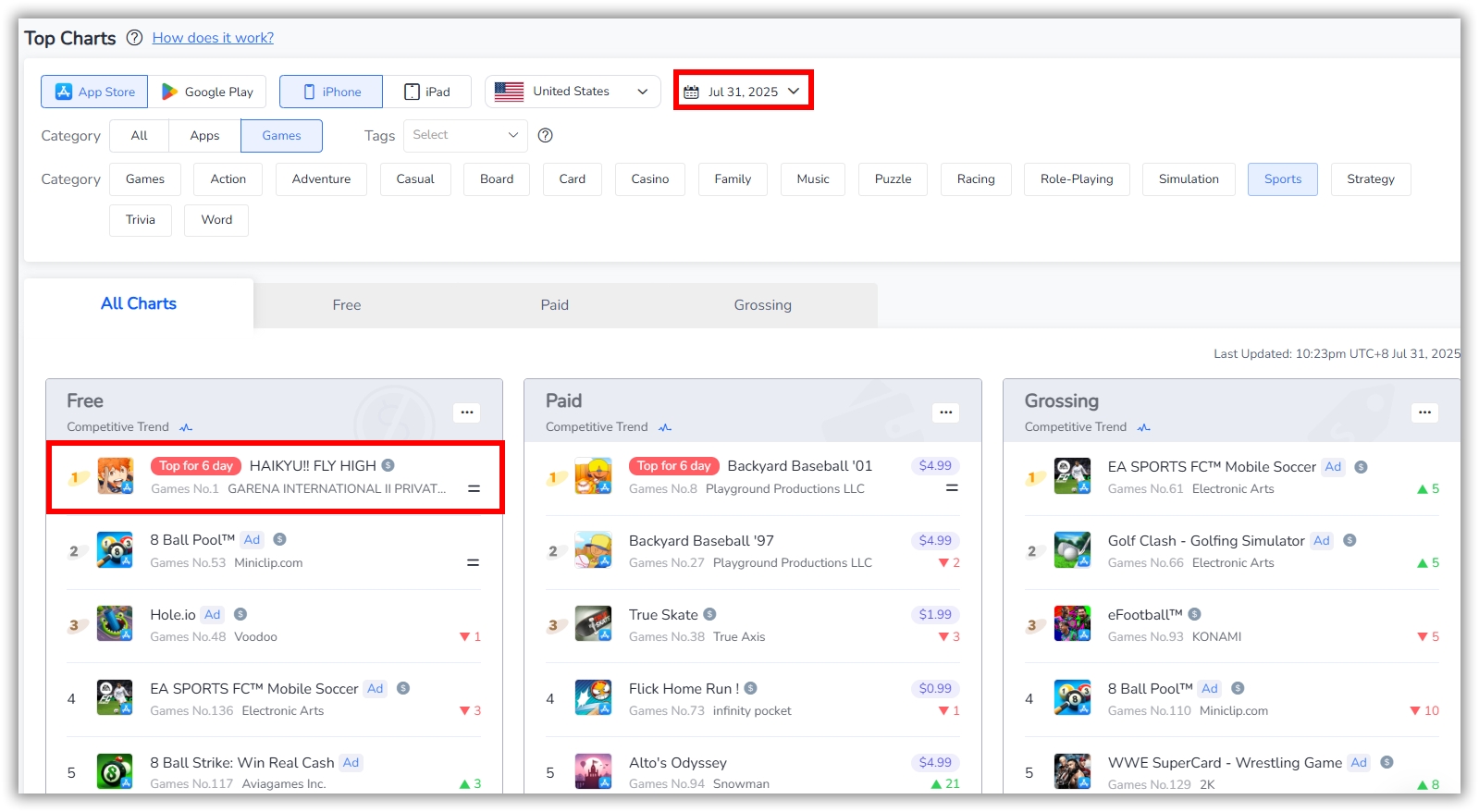Choose the Casual subcategory

(x=415, y=179)
